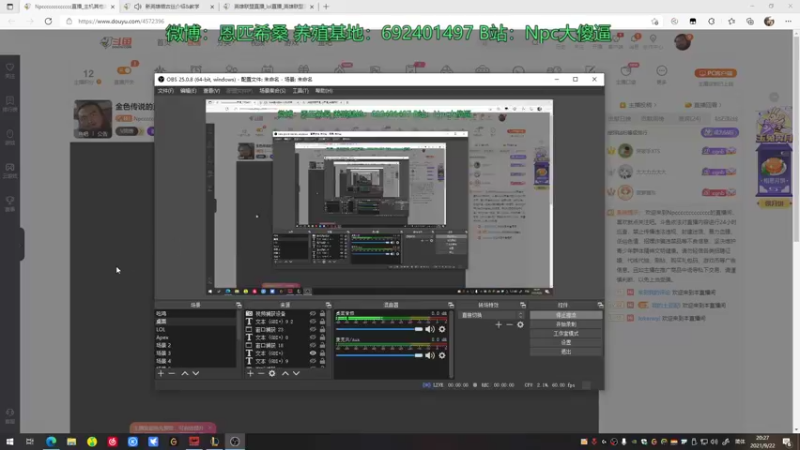Screen dimensions: 800x450
Task: Open Task View on the taskbar
Action: pos(30,442)
